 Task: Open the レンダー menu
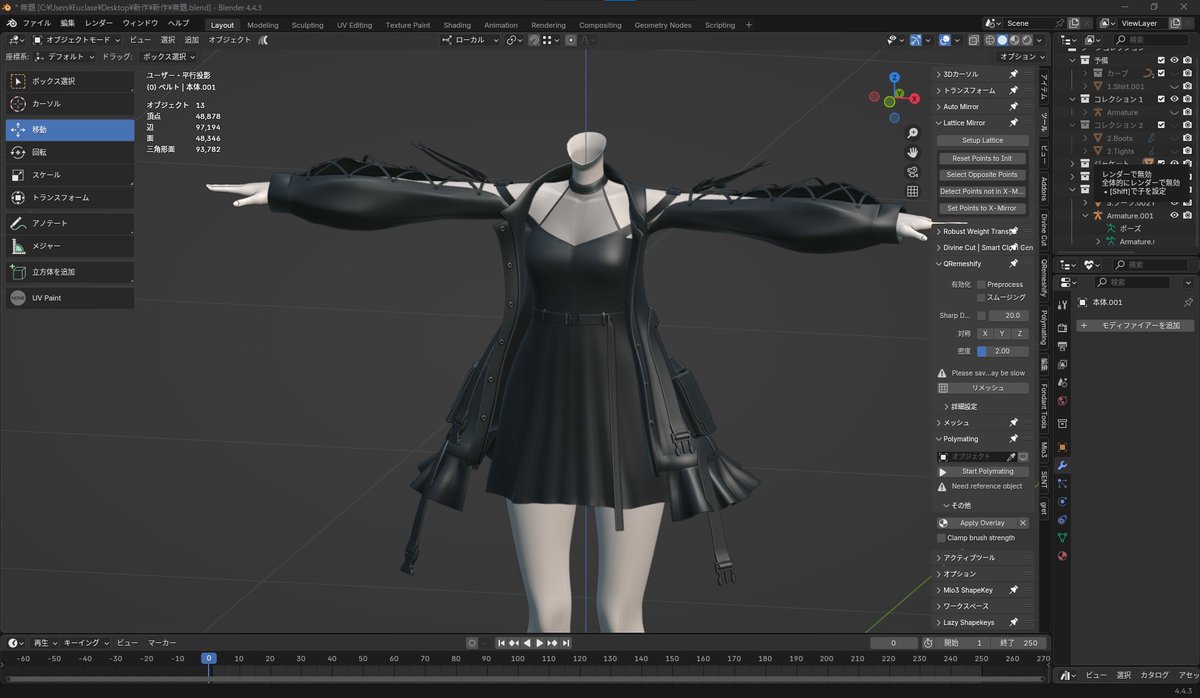pos(99,22)
